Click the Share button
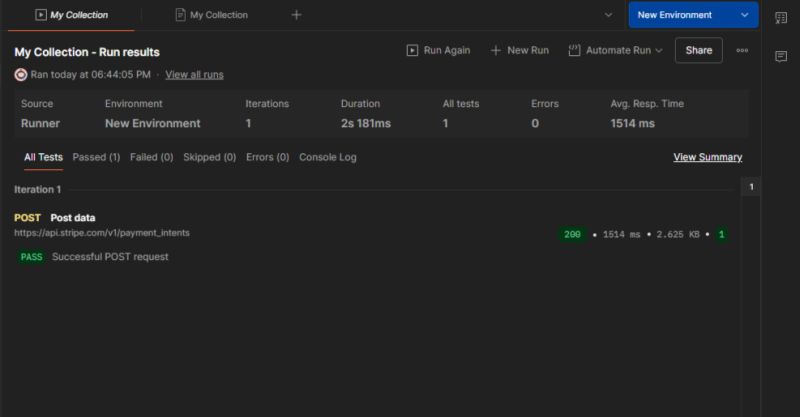The width and height of the screenshot is (800, 417). point(698,51)
